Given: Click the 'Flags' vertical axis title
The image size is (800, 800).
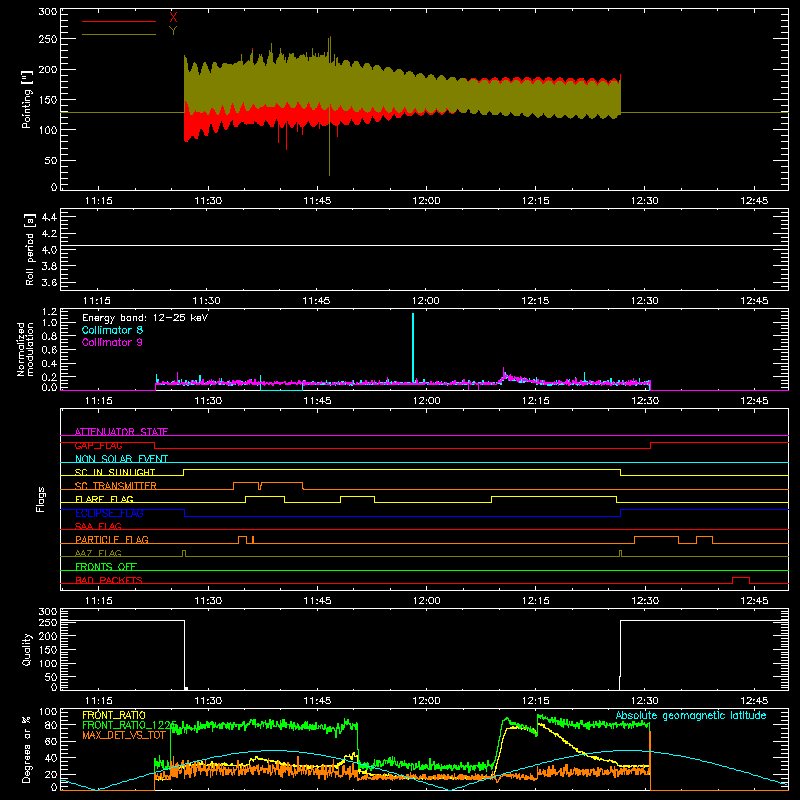Looking at the screenshot, I should pos(40,499).
